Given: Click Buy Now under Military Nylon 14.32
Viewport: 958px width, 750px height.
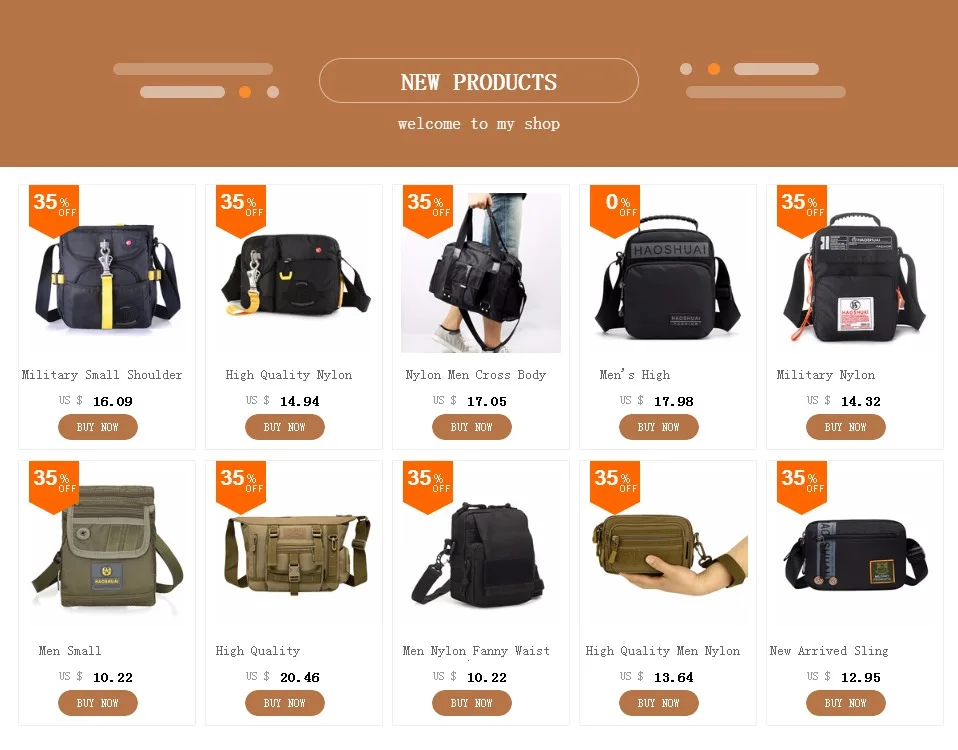Looking at the screenshot, I should click(x=846, y=427).
